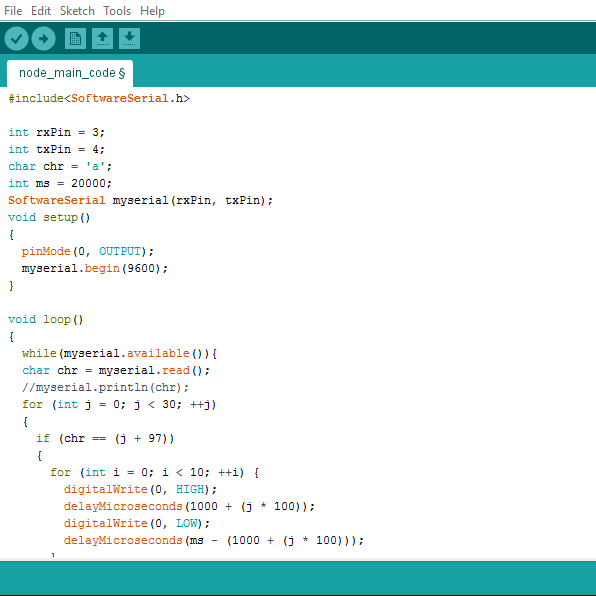Click the while(myserial.available()) line
The height and width of the screenshot is (596, 596).
119,353
